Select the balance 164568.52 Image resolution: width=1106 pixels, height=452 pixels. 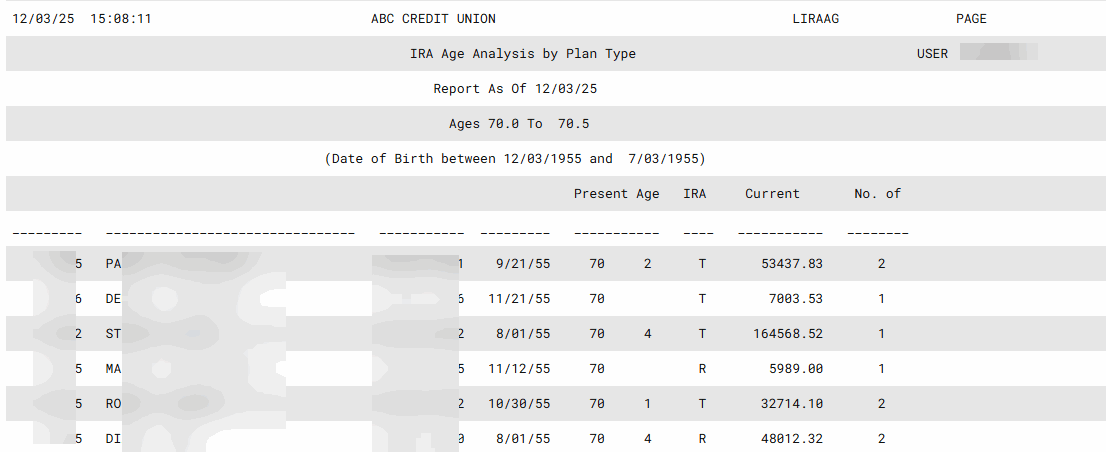click(788, 334)
